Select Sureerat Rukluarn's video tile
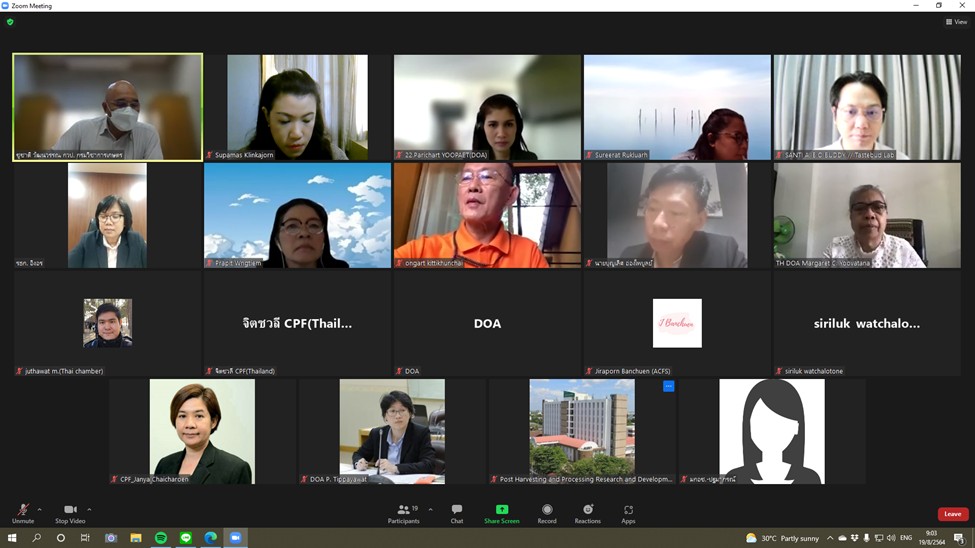 click(677, 107)
